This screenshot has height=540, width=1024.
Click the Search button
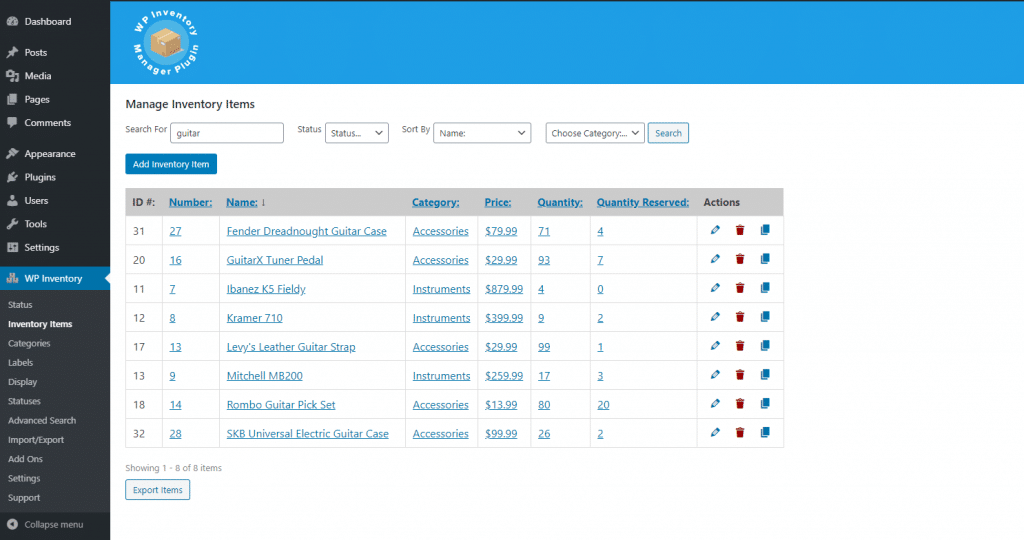(x=668, y=133)
